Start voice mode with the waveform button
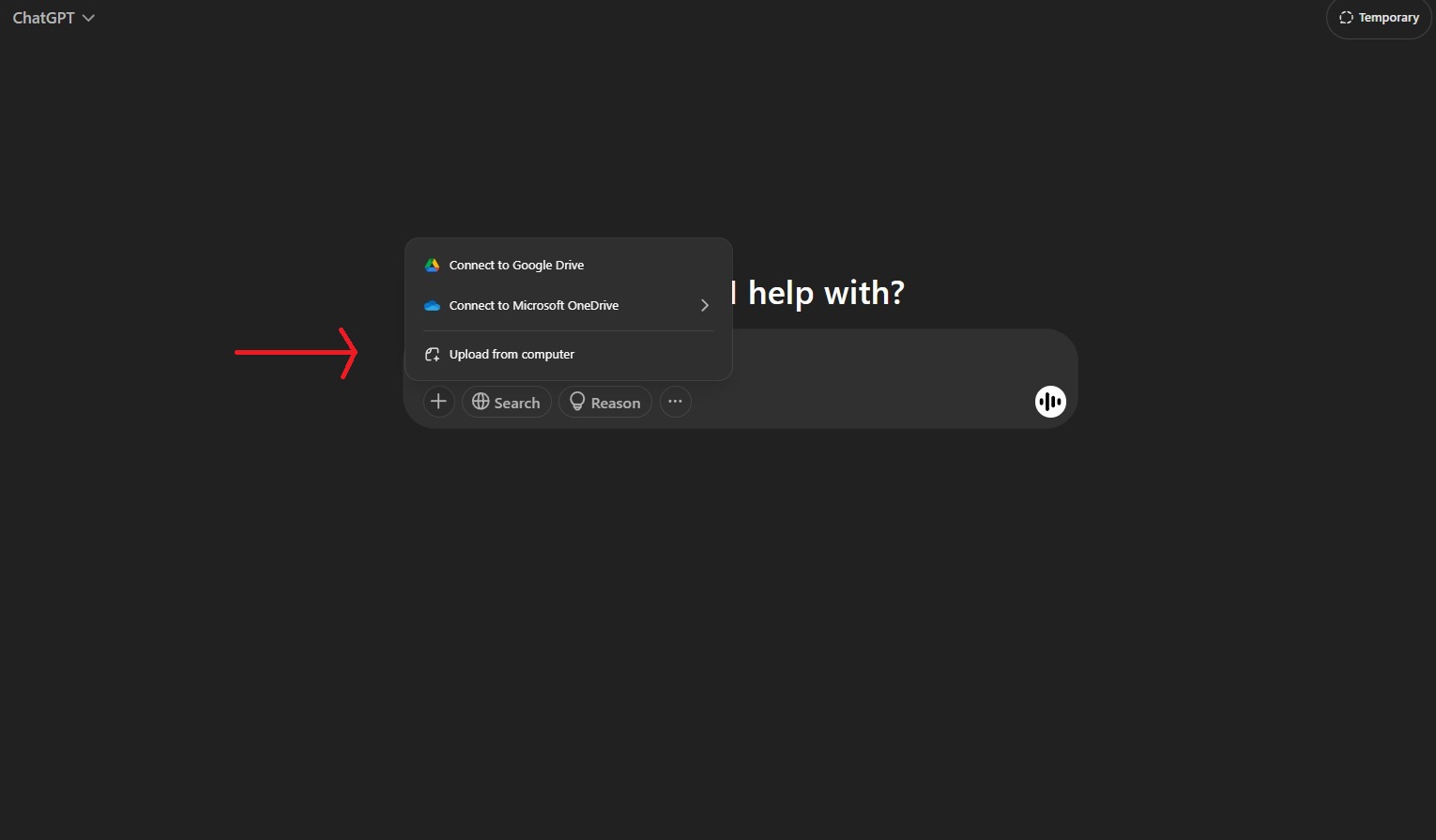Image resolution: width=1436 pixels, height=840 pixels. 1050,402
